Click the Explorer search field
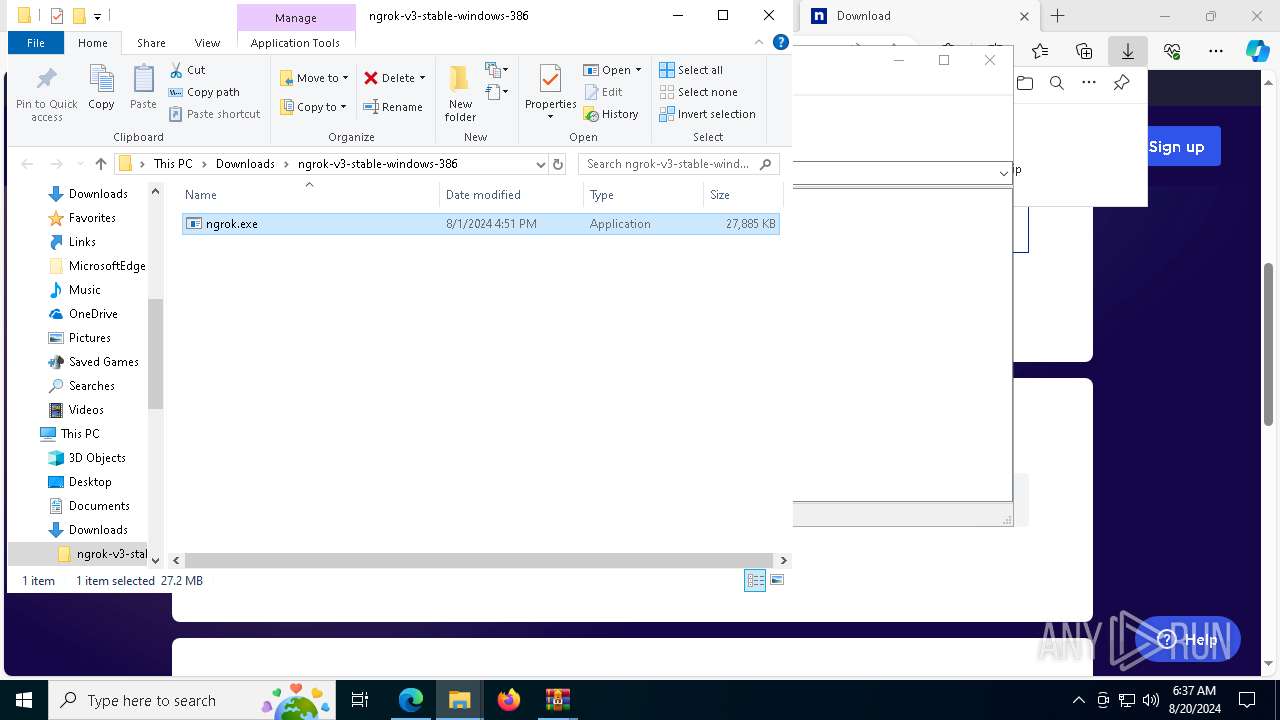Screen dimensions: 1280x720 click(x=679, y=164)
